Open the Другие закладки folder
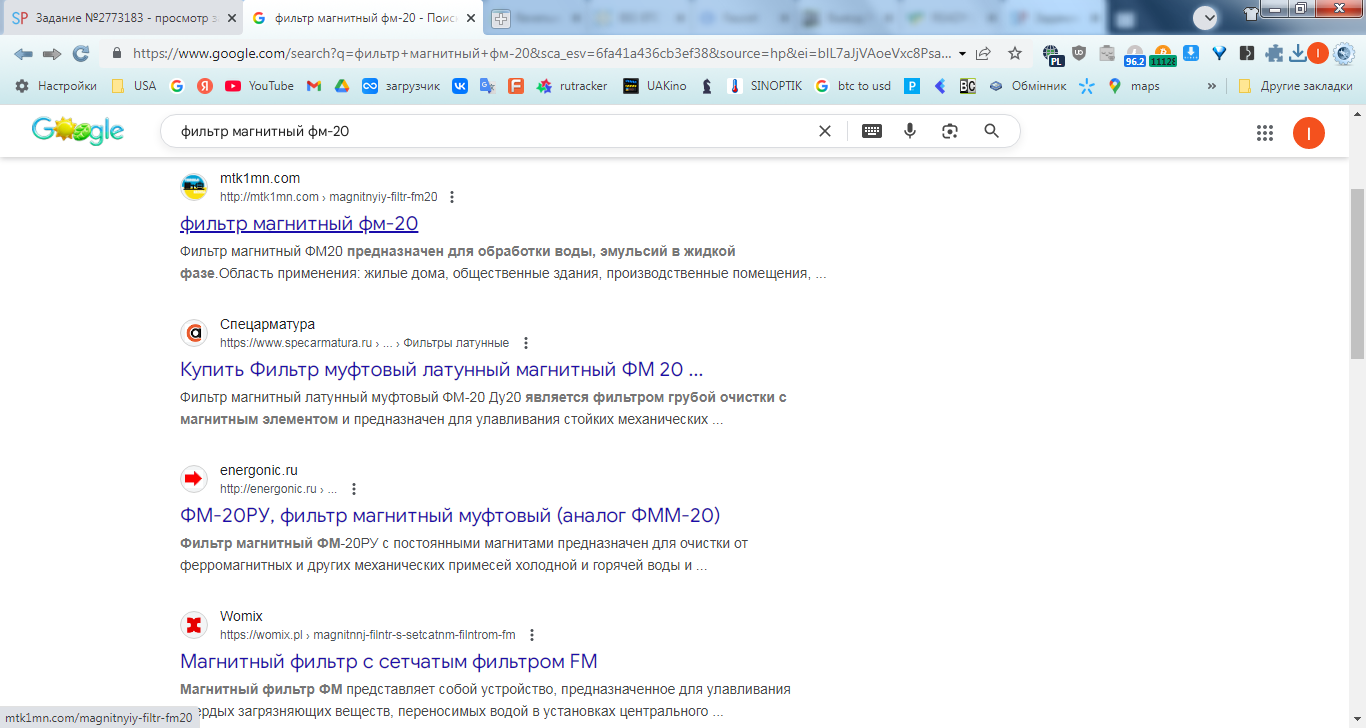 pyautogui.click(x=1294, y=86)
